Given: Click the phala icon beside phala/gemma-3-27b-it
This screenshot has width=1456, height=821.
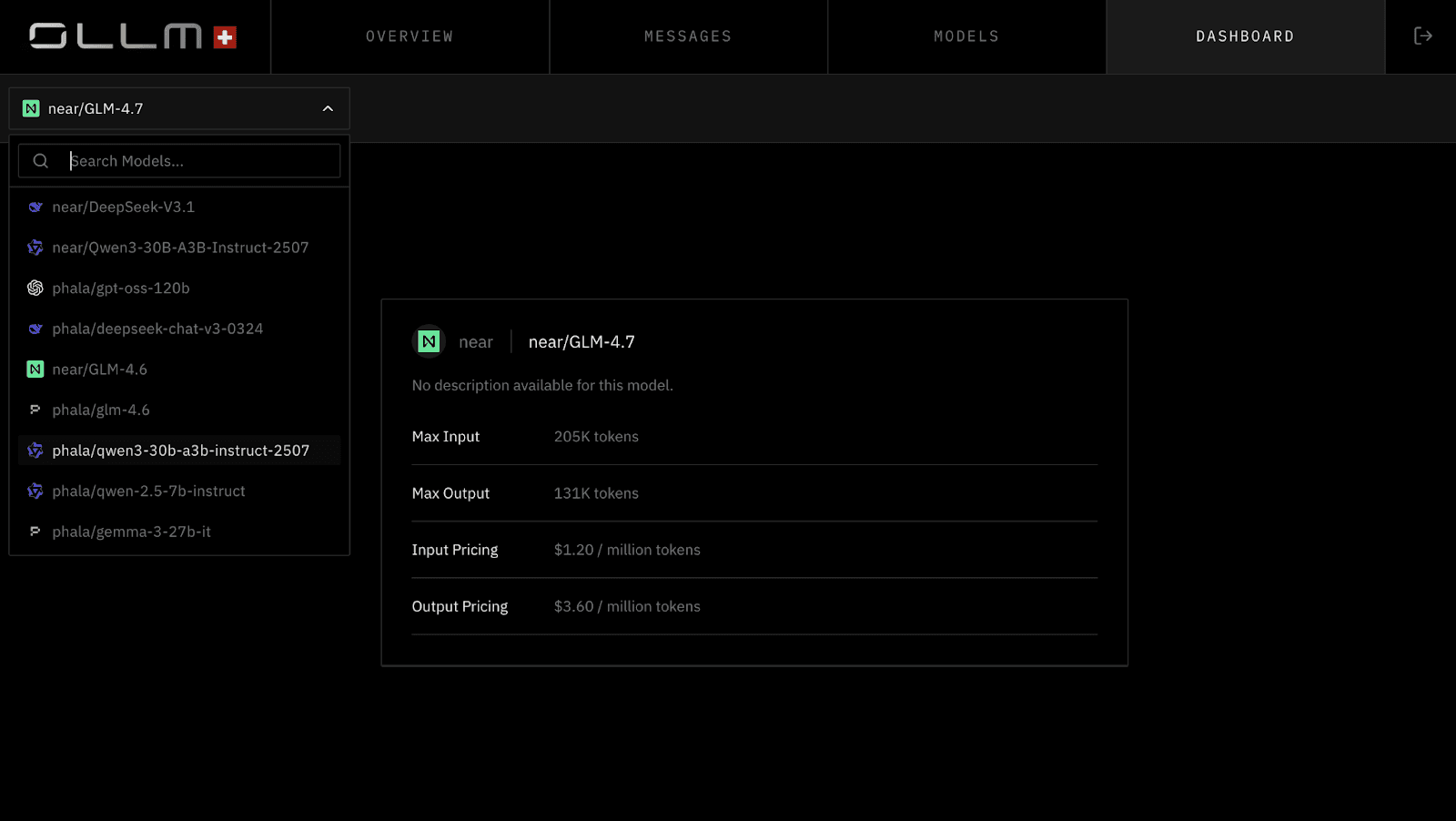Looking at the screenshot, I should [x=35, y=532].
